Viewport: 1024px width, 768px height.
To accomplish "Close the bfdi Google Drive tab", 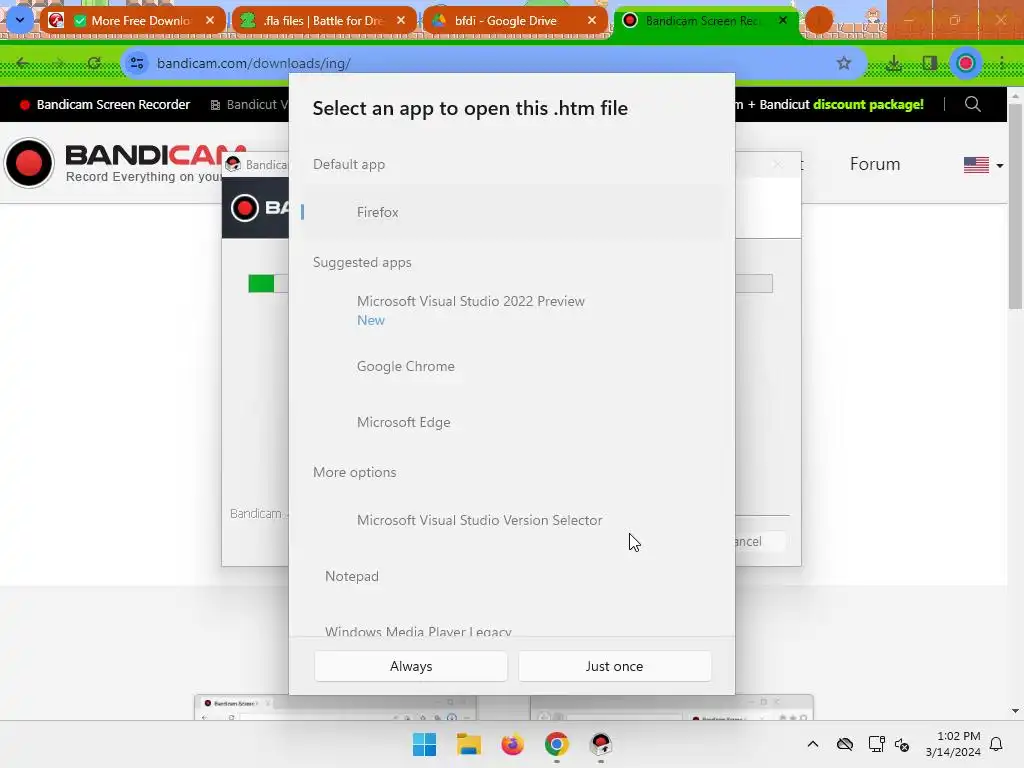I will (592, 20).
